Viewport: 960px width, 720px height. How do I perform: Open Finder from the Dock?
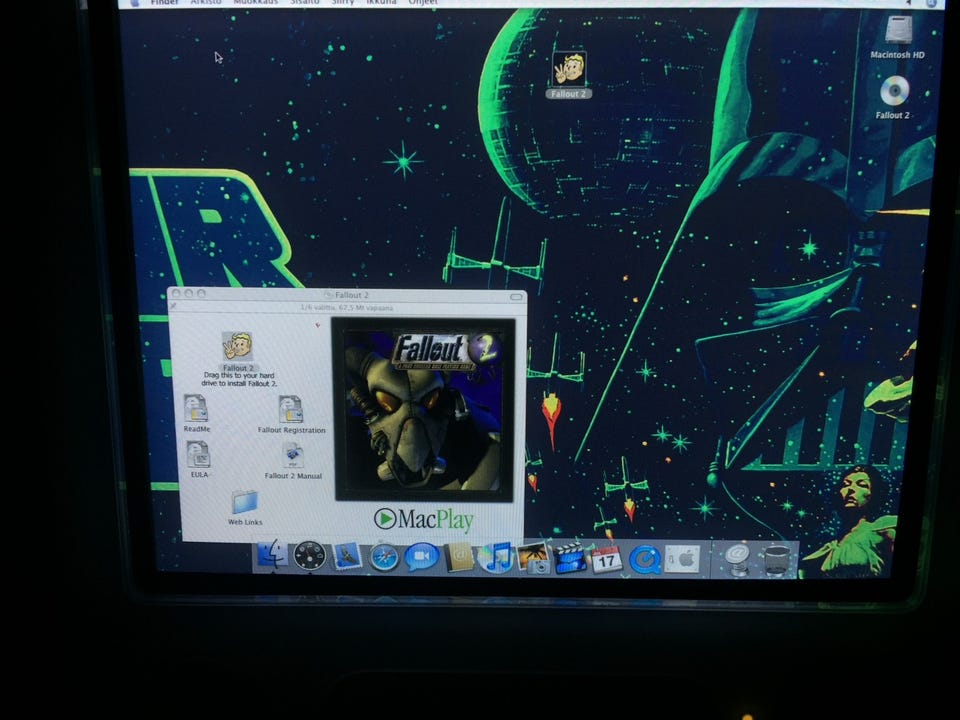click(x=273, y=555)
